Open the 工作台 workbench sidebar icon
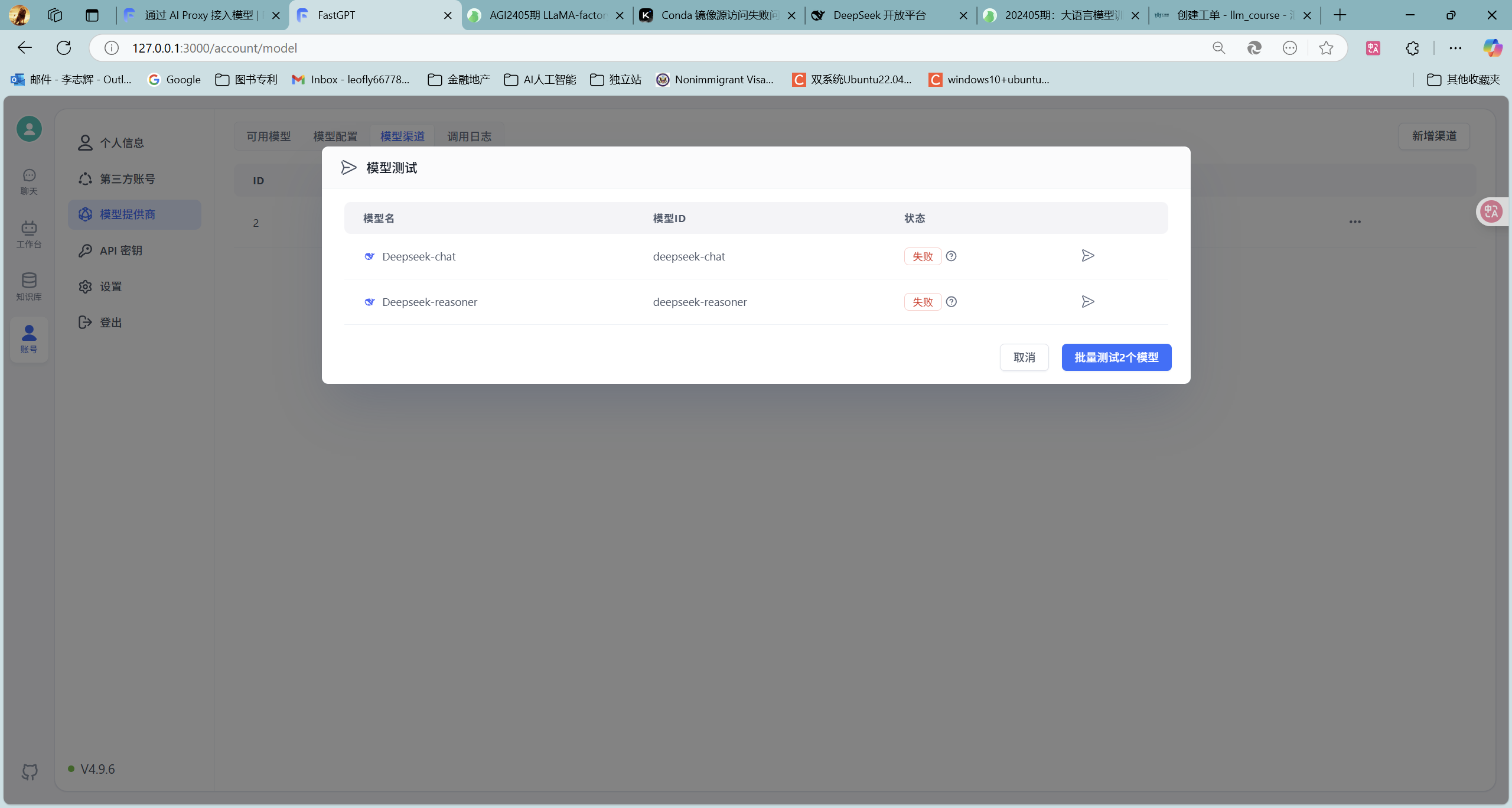This screenshot has height=808, width=1512. click(29, 234)
